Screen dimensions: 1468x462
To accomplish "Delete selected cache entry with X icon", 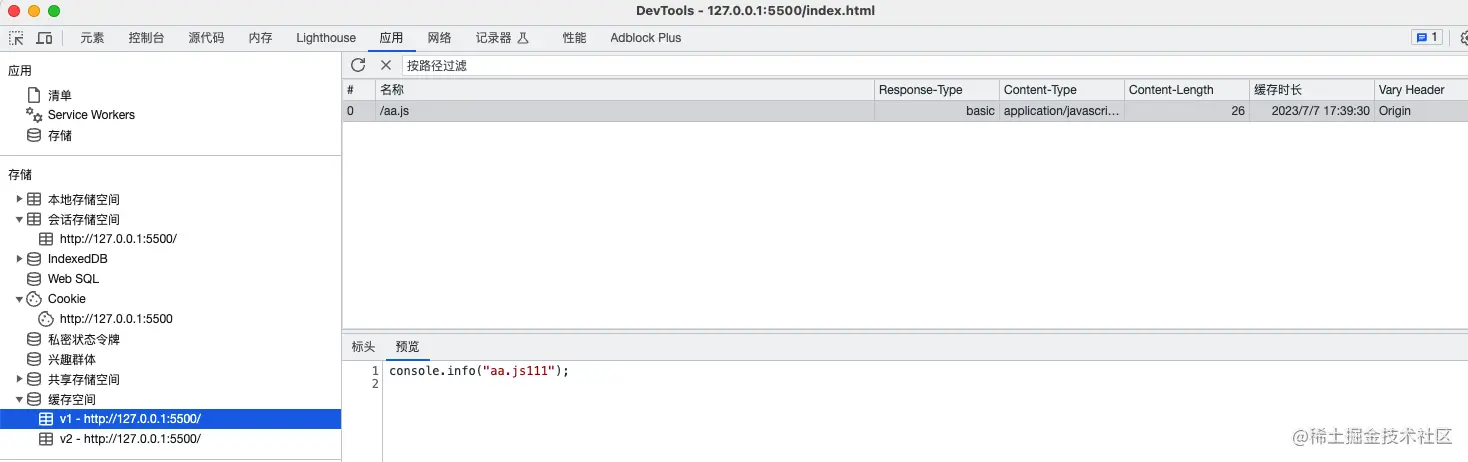I will coord(386,65).
